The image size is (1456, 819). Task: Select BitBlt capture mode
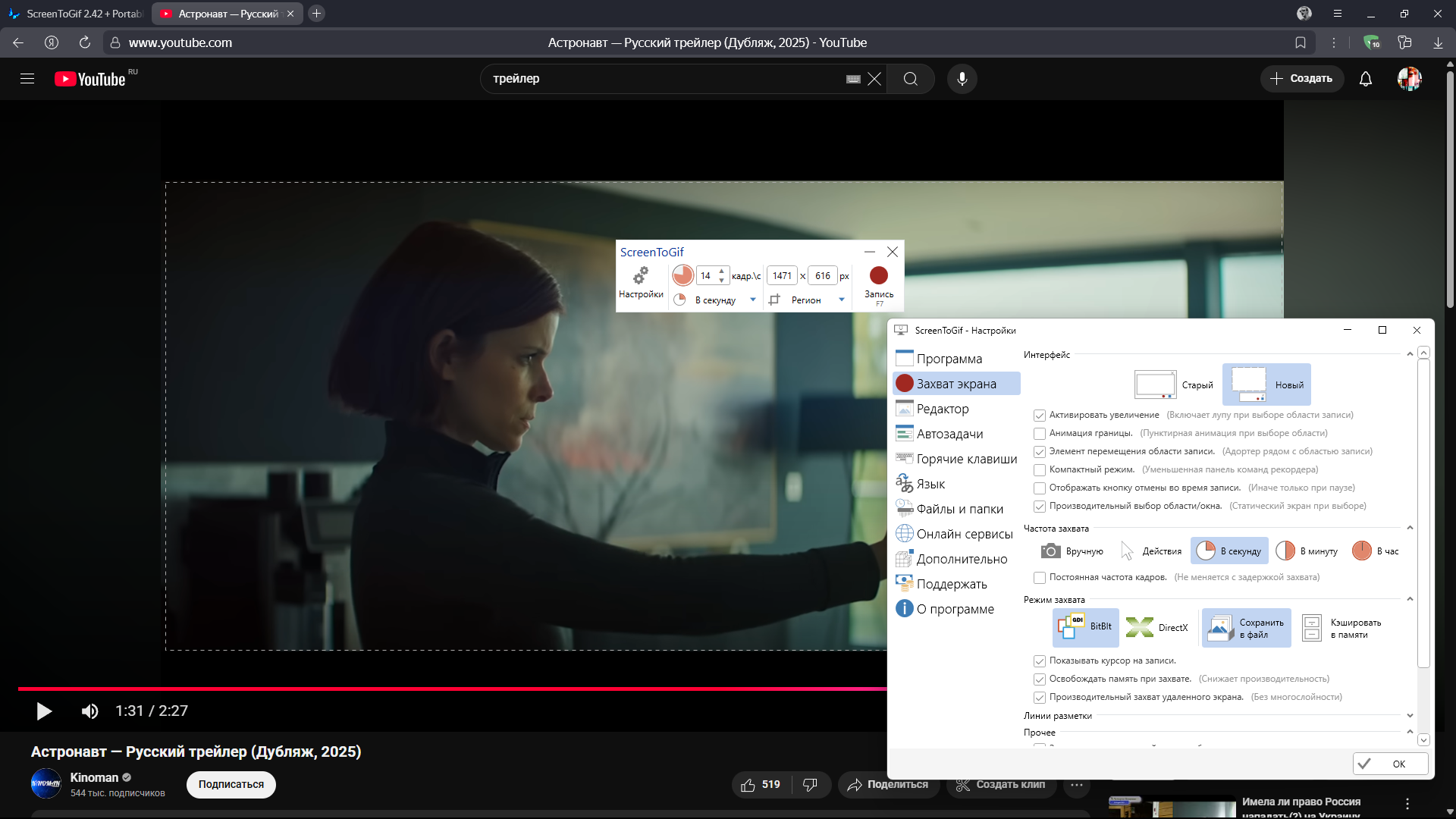coord(1086,627)
